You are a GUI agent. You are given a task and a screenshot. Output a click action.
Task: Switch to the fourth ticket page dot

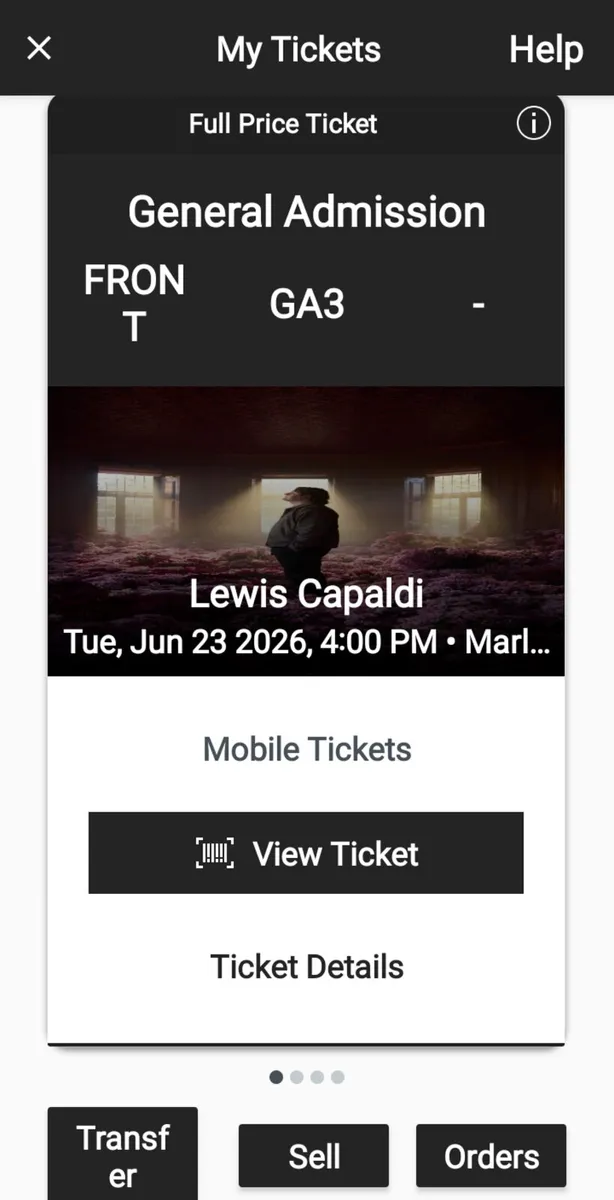coord(338,1077)
